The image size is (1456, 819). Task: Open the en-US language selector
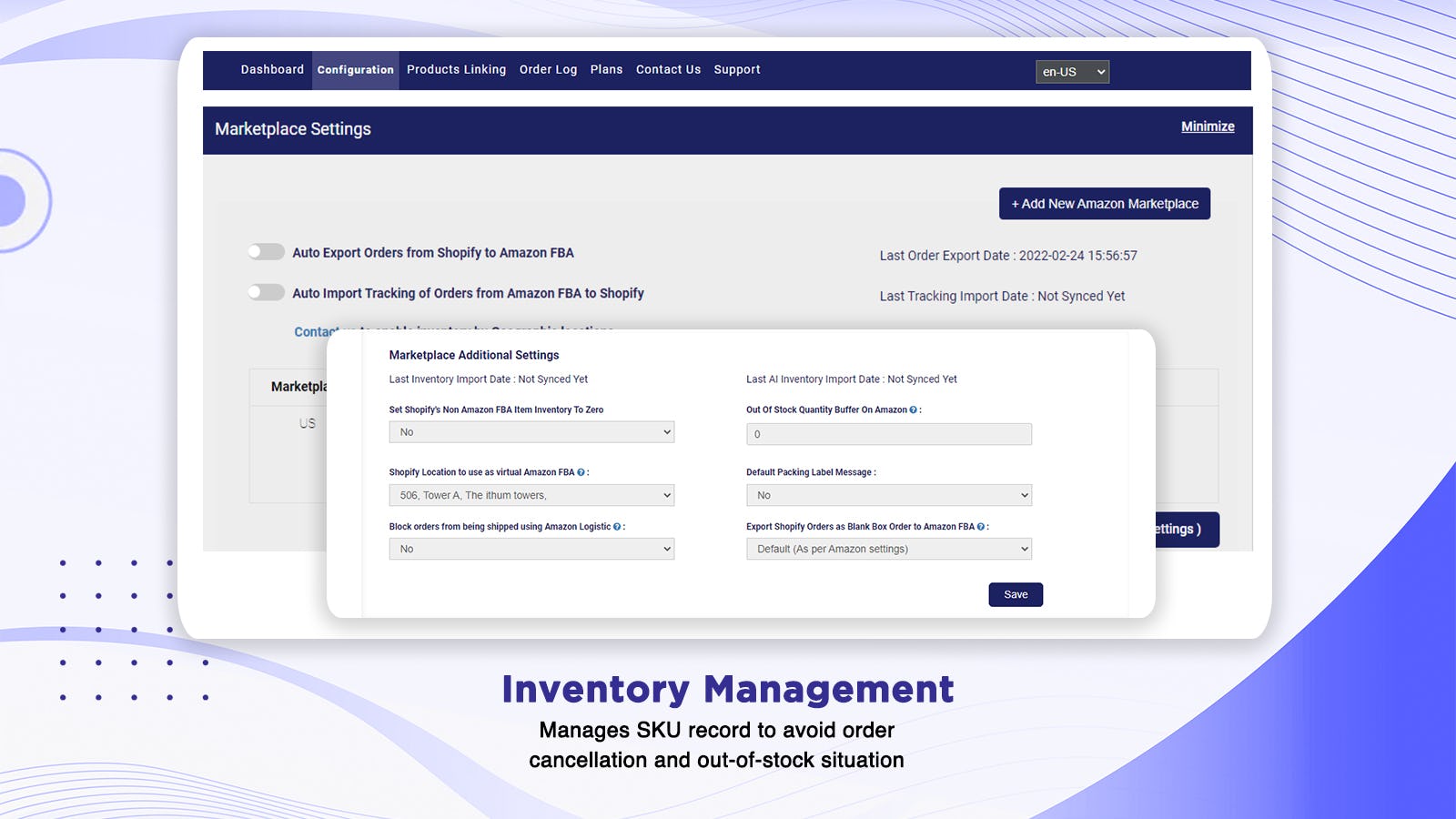[1072, 72]
